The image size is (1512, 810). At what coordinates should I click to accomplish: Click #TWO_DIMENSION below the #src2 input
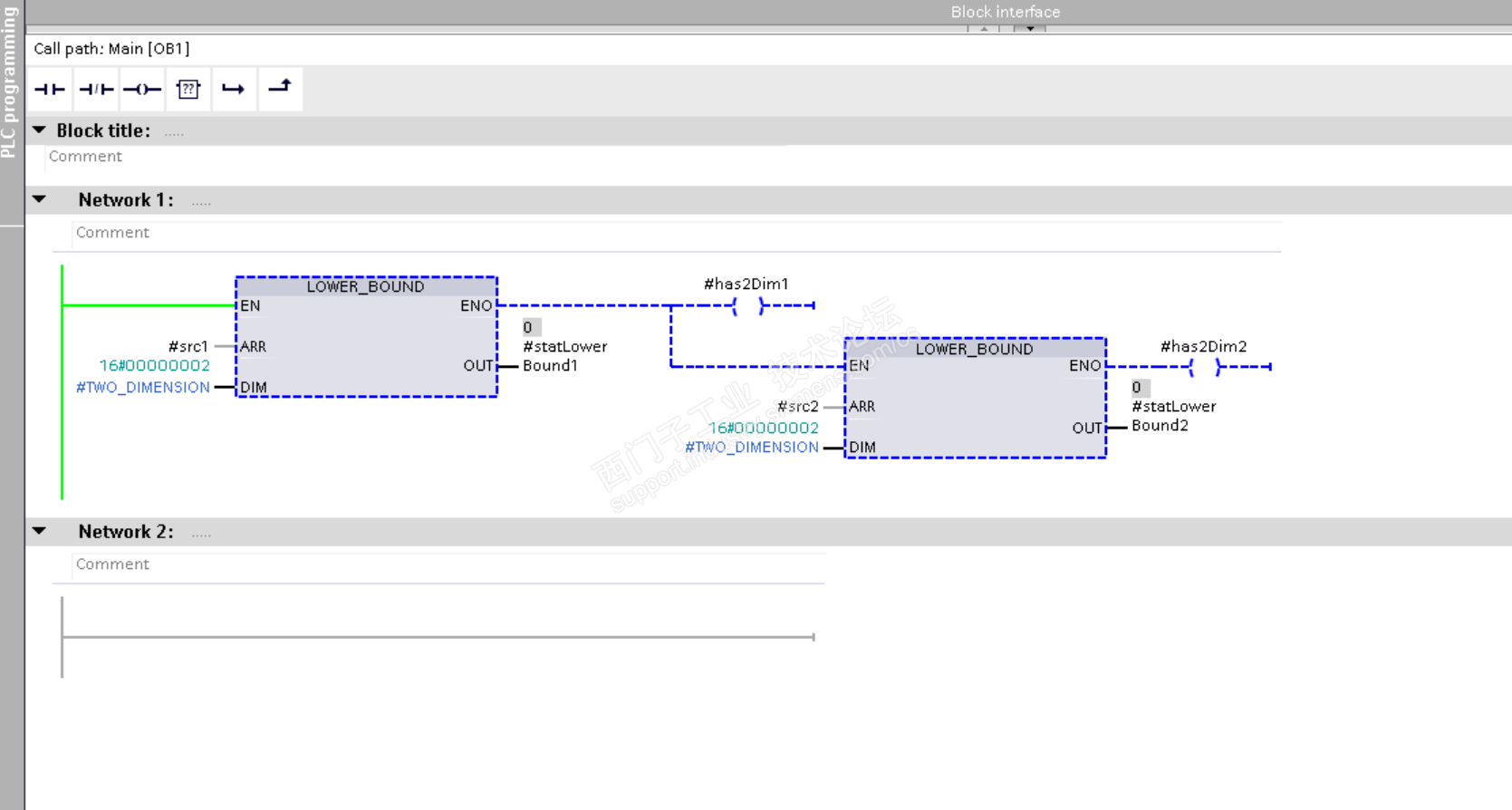752,448
